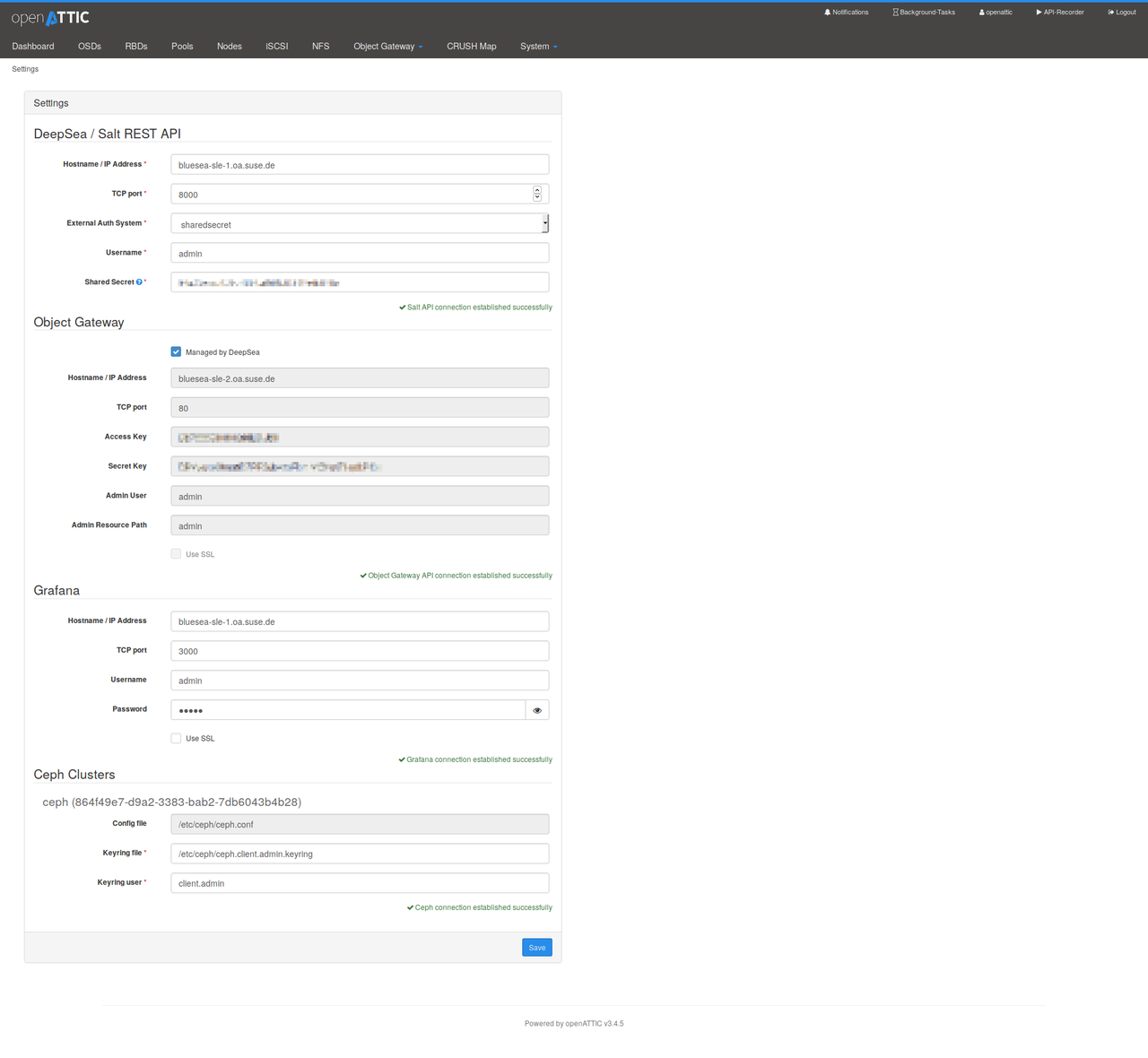The width and height of the screenshot is (1148, 1058).
Task: Open Notifications bell
Action: (x=846, y=13)
